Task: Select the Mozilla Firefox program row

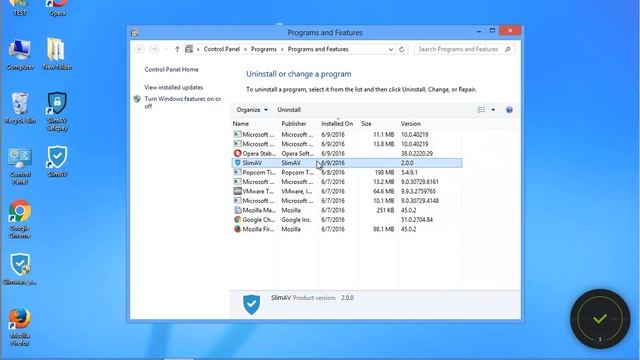Action: (x=347, y=229)
